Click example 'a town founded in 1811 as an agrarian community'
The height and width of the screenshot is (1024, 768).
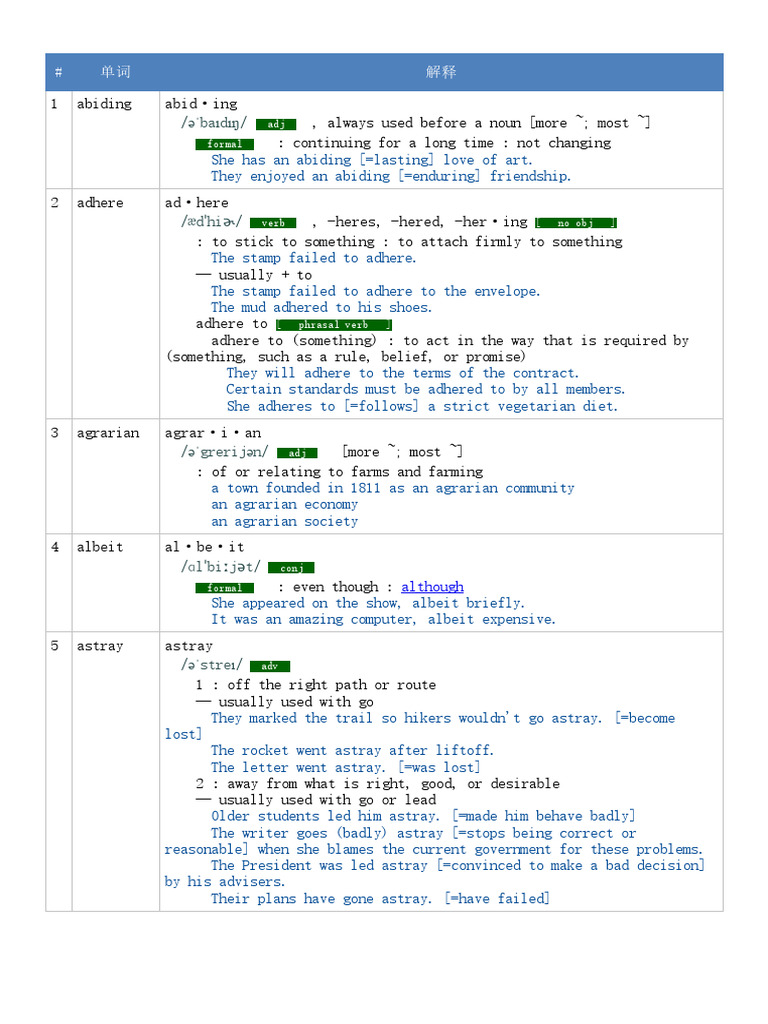pyautogui.click(x=392, y=488)
